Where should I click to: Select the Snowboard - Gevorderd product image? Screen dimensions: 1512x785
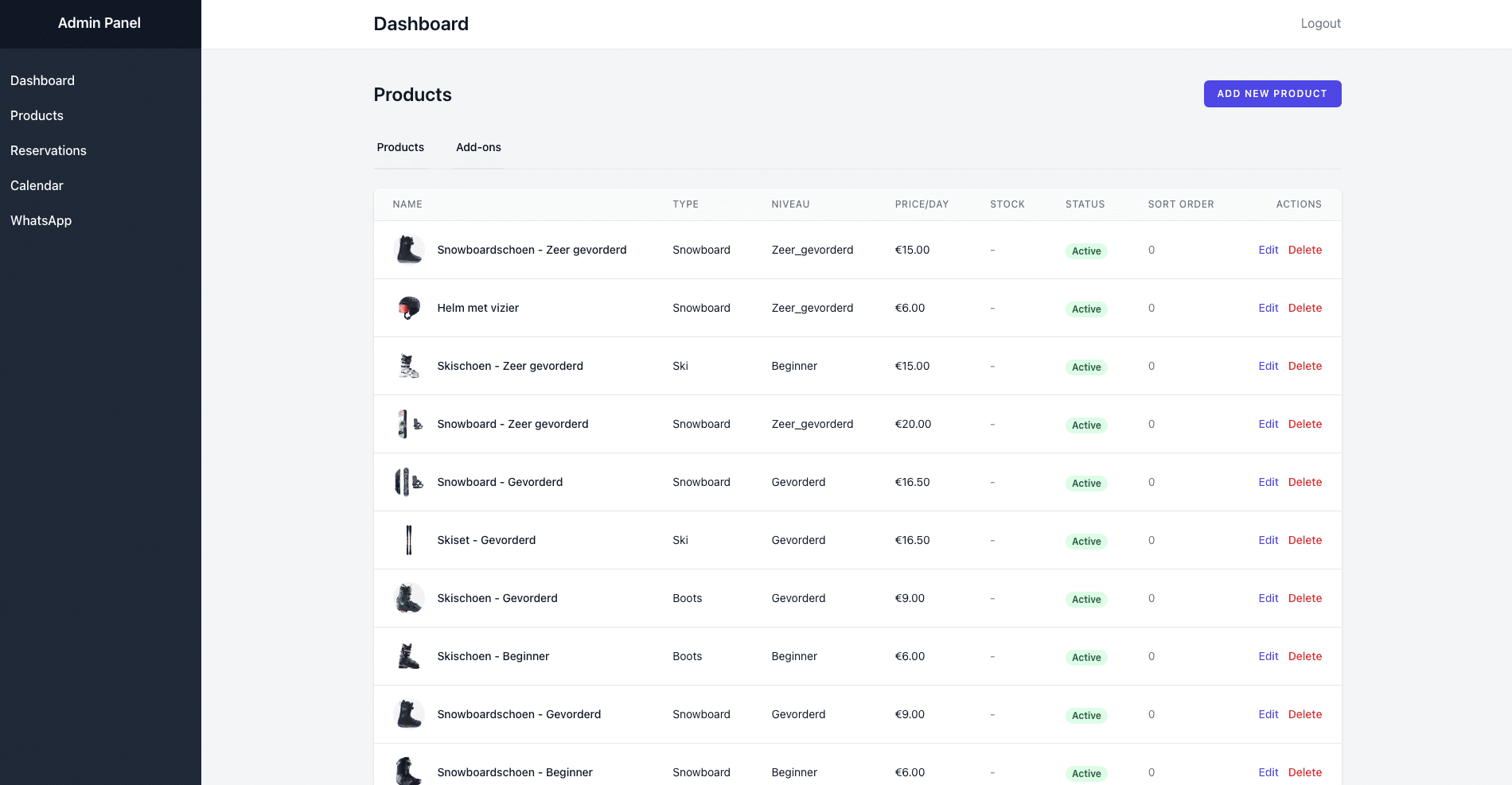click(x=409, y=482)
